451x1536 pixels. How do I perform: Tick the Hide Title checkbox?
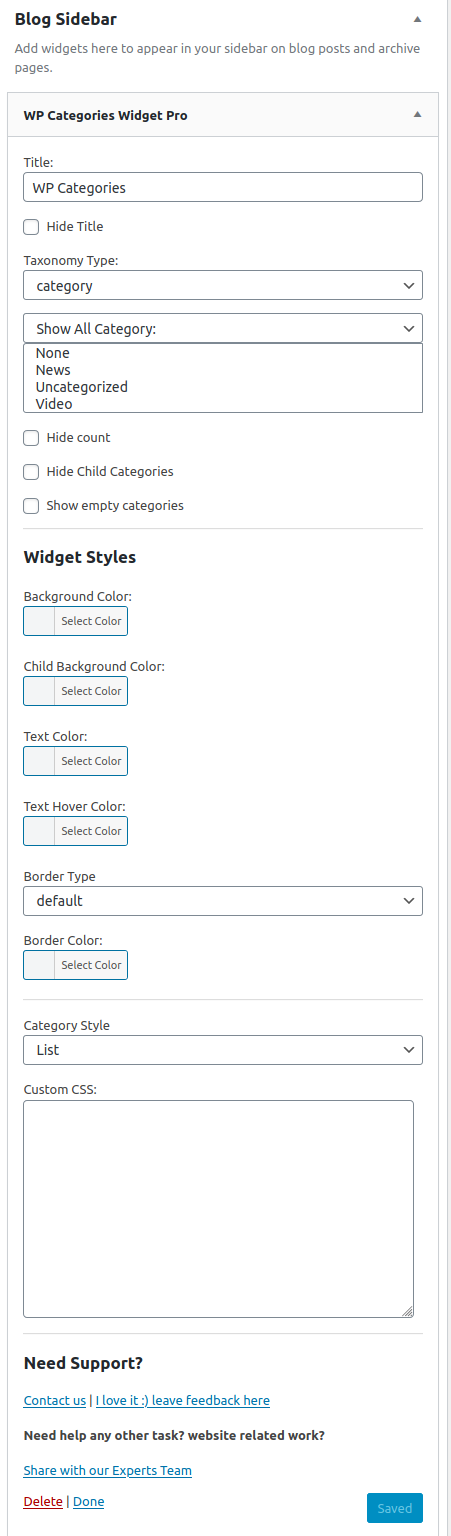point(32,227)
